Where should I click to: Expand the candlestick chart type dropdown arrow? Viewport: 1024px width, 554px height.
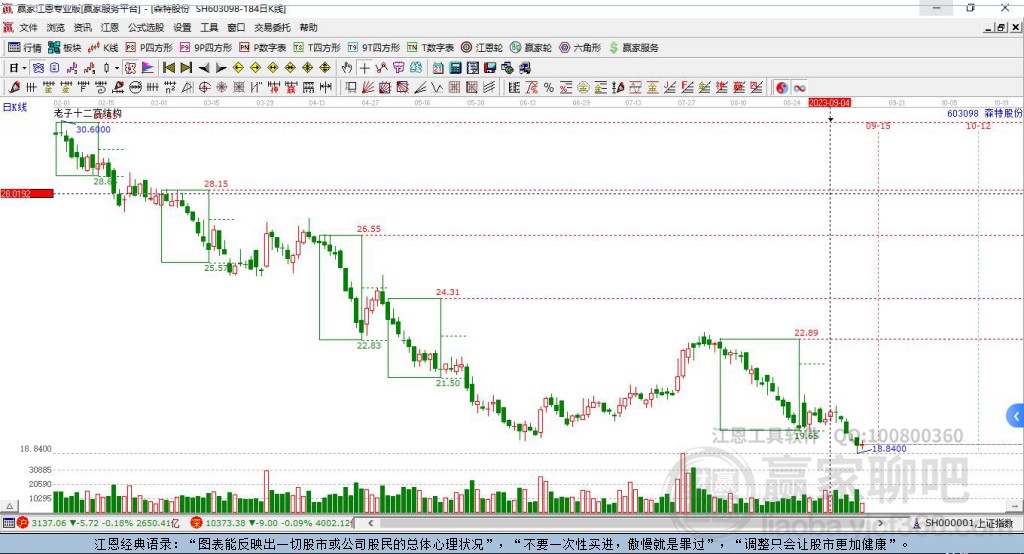pyautogui.click(x=116, y=68)
